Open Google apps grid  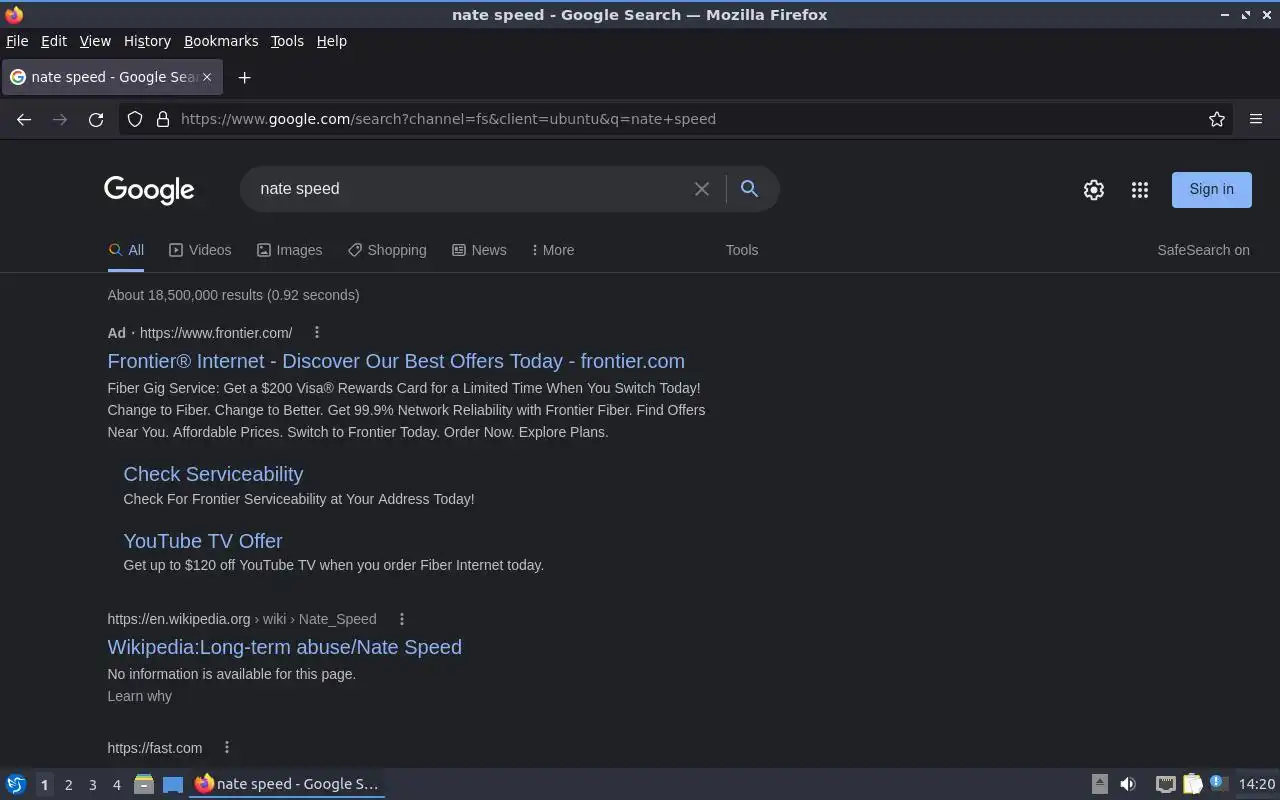click(x=1140, y=190)
